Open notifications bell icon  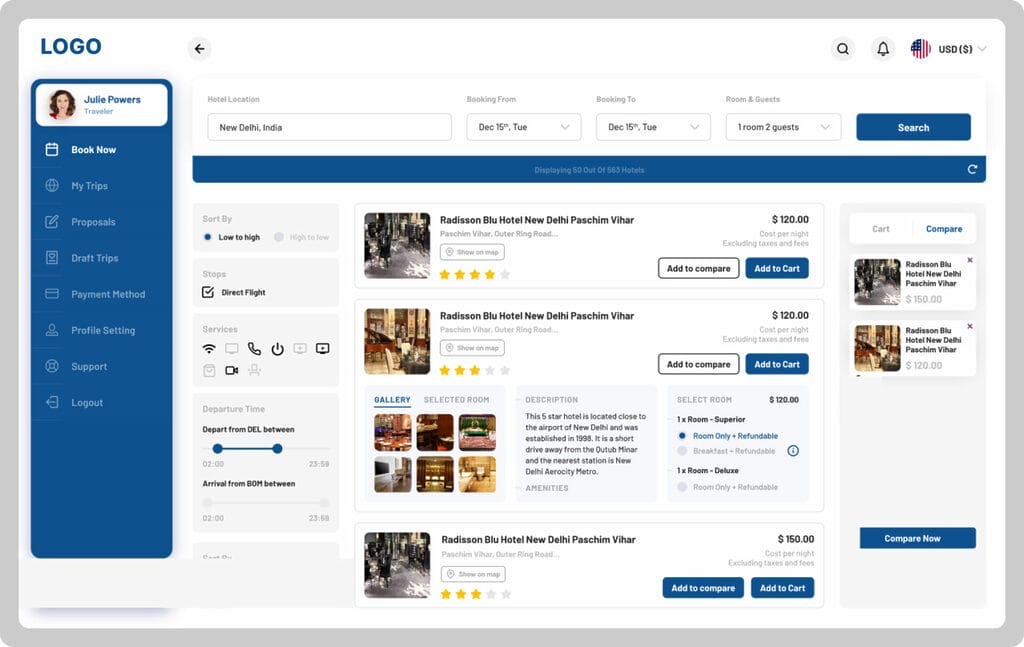[883, 49]
